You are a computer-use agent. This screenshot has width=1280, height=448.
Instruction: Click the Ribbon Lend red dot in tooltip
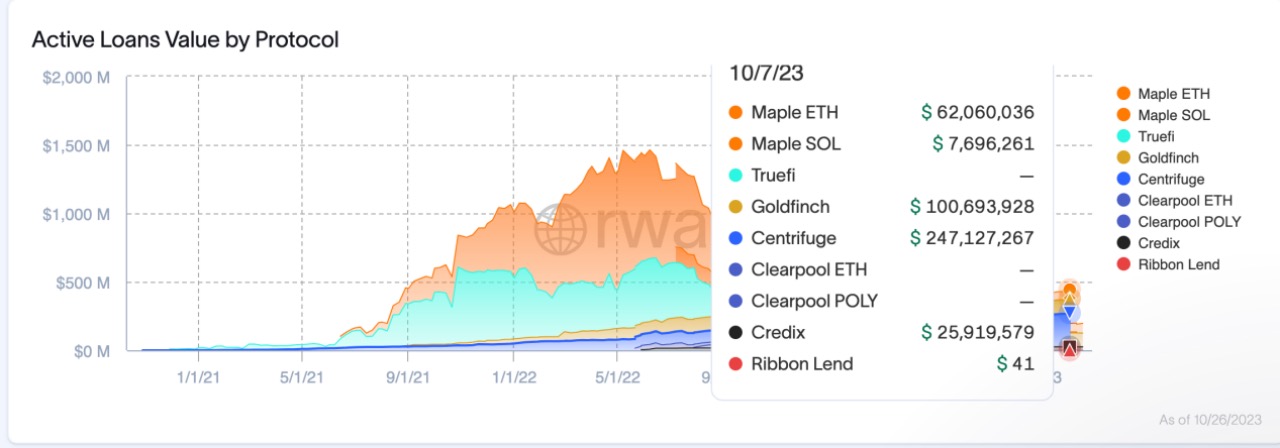(x=737, y=364)
